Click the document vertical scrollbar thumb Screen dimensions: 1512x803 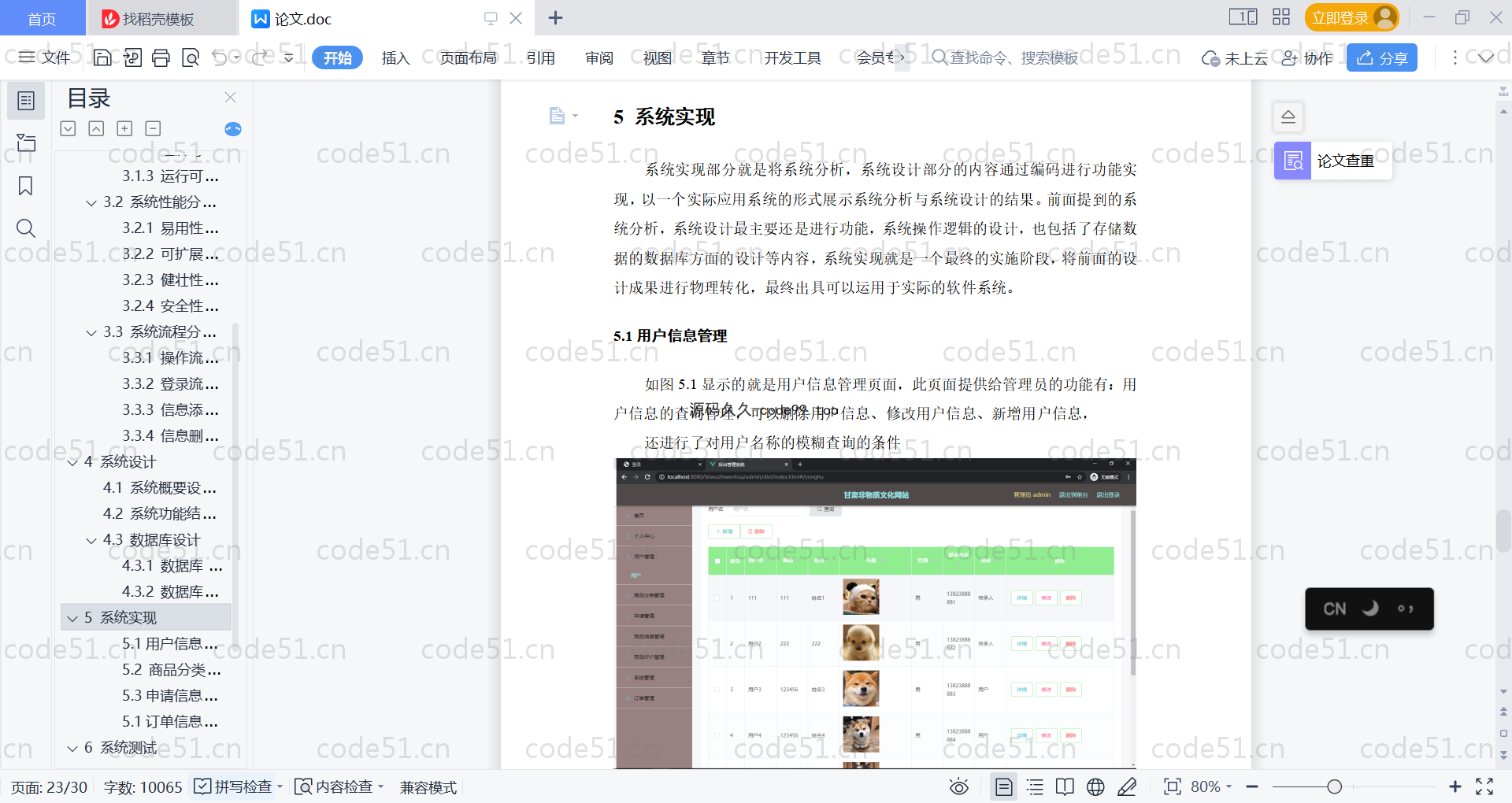pos(1503,532)
